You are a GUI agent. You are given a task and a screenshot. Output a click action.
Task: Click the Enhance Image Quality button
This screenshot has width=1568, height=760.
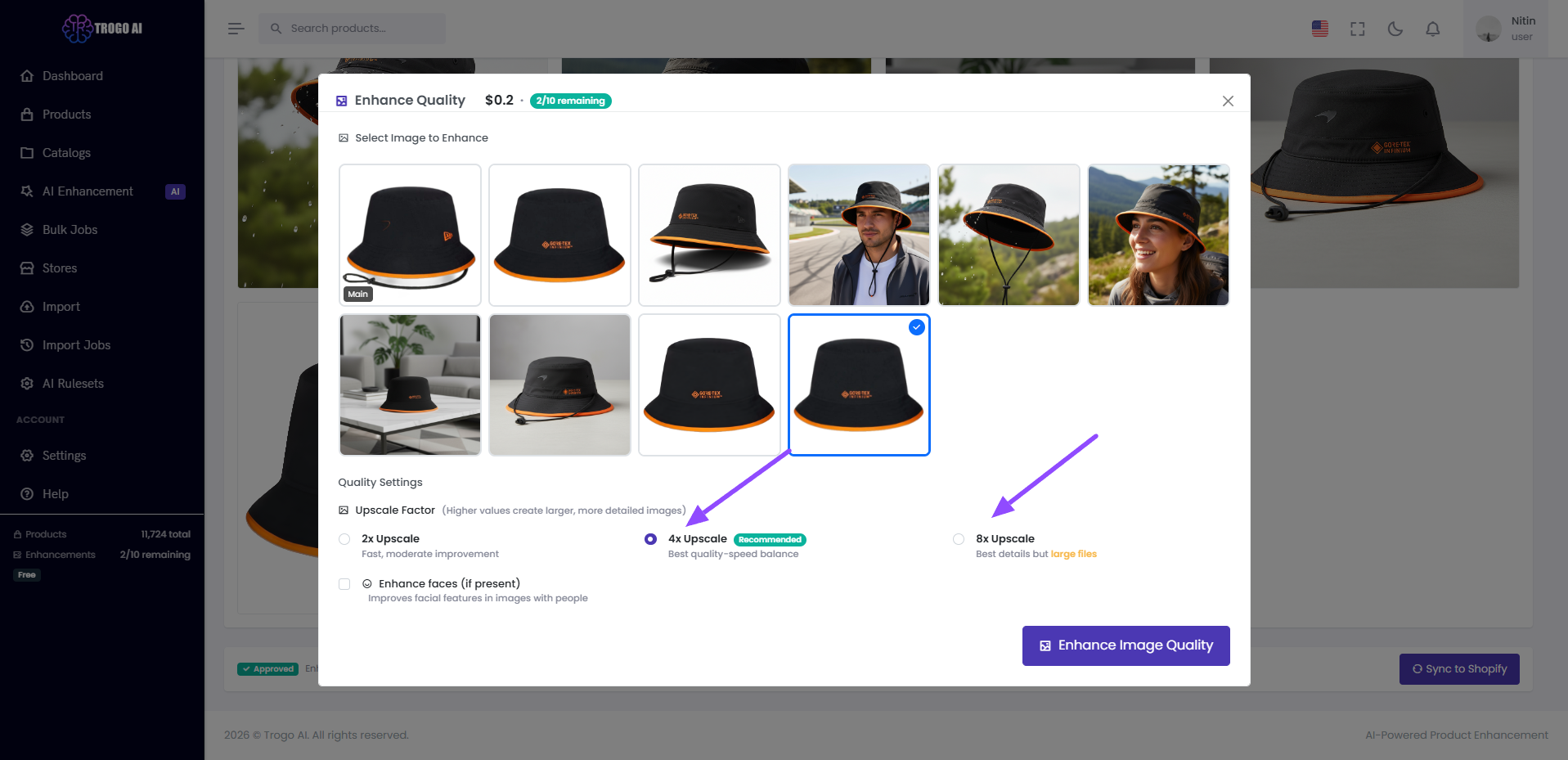coord(1125,645)
